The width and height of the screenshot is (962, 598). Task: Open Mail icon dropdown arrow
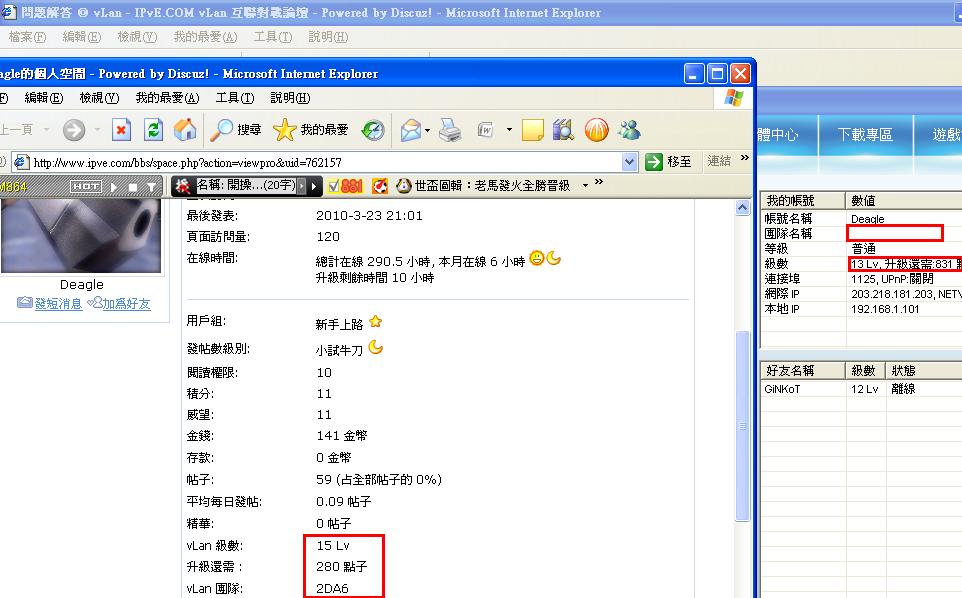[427, 130]
